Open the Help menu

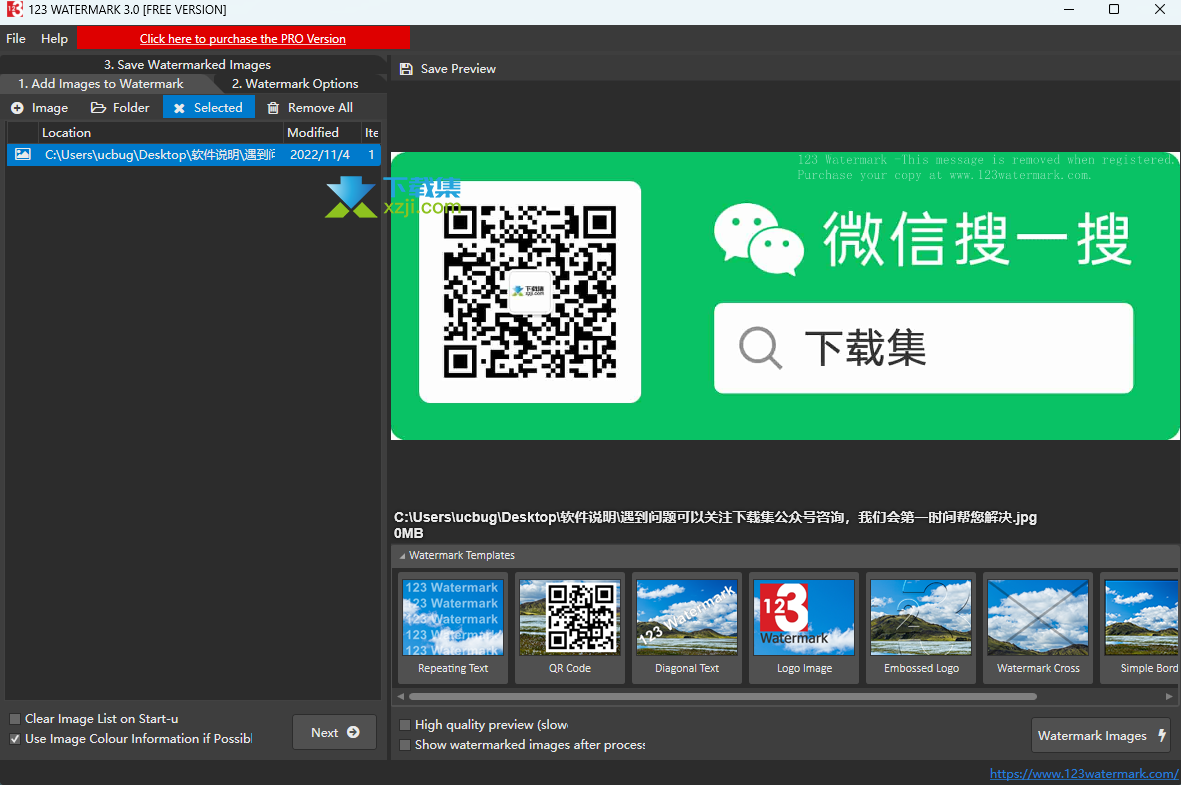click(x=54, y=38)
